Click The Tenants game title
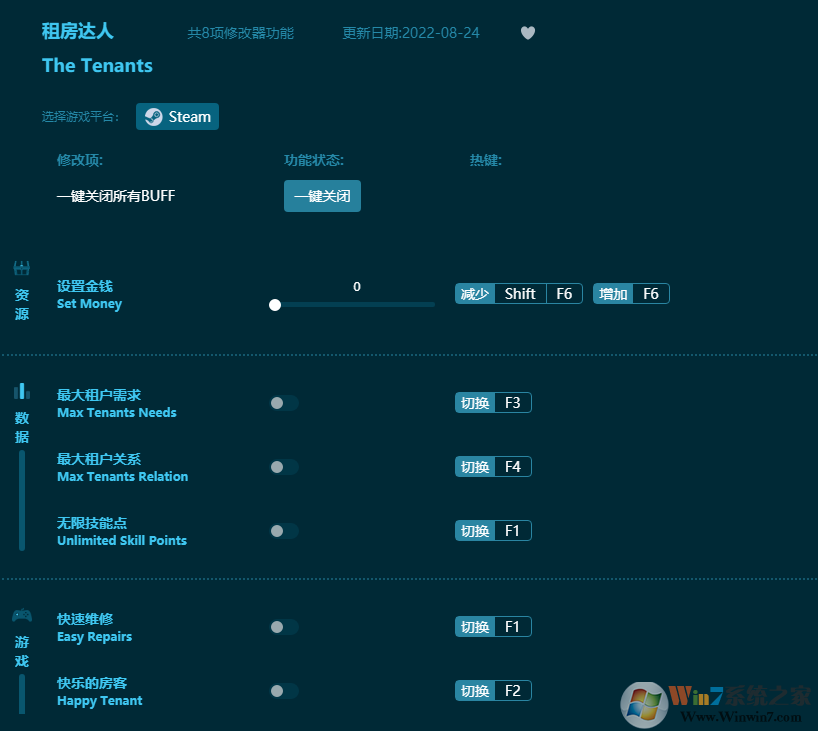The image size is (818, 731). pyautogui.click(x=97, y=66)
